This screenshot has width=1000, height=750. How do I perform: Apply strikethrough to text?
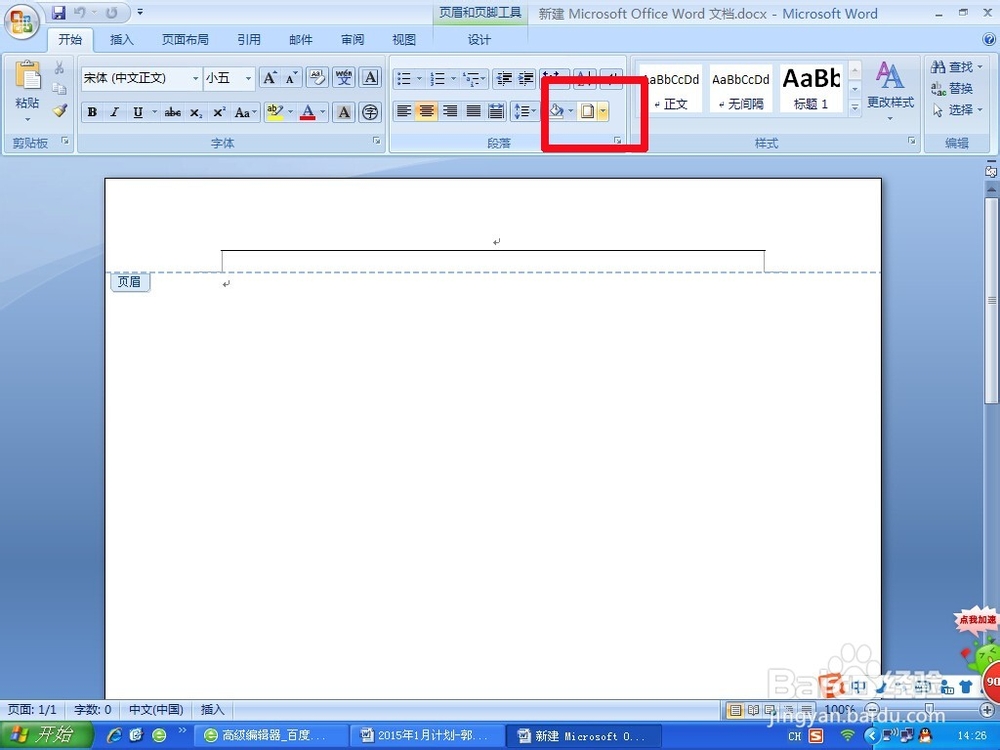click(172, 112)
